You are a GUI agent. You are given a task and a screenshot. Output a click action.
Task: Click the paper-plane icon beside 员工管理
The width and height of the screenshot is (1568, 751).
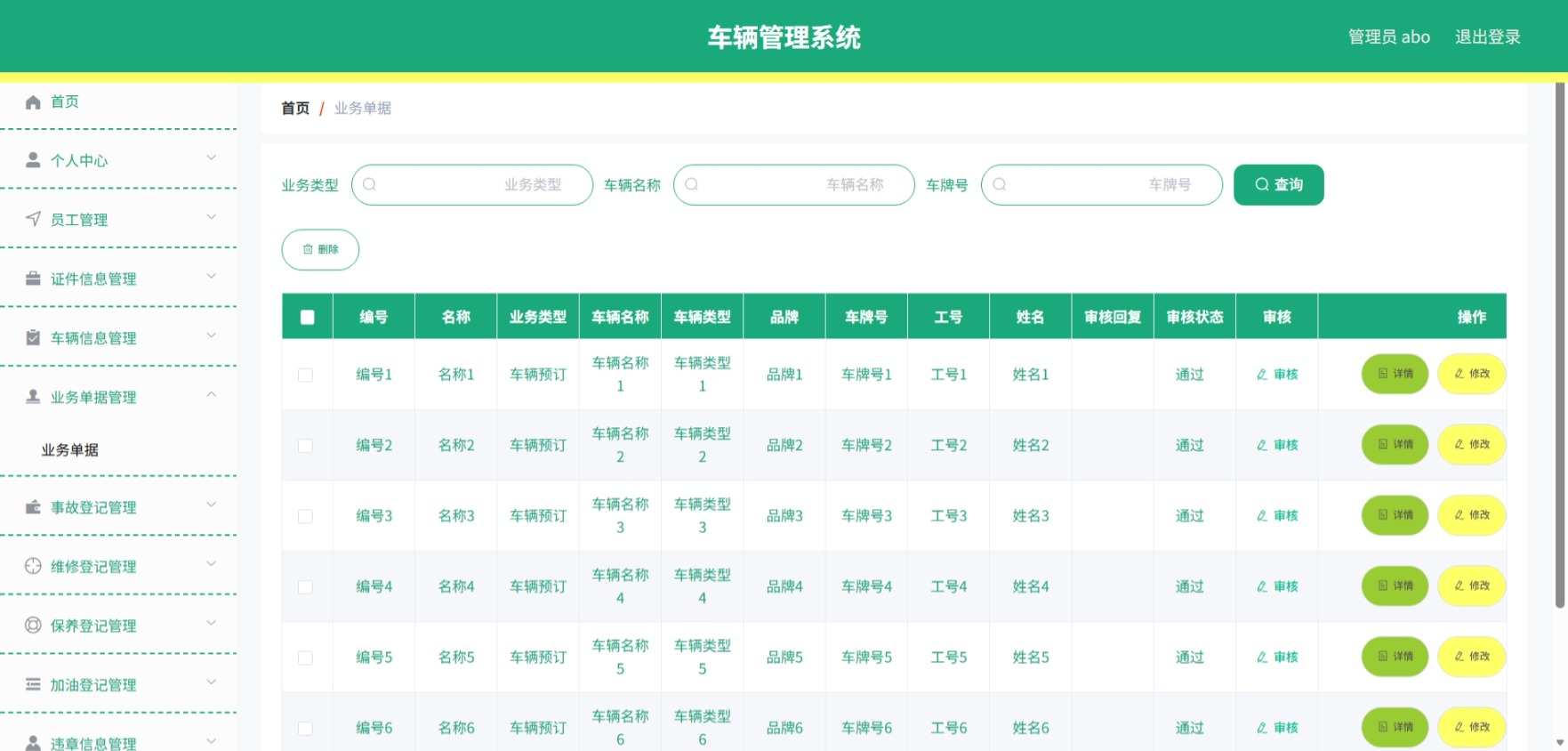(33, 219)
